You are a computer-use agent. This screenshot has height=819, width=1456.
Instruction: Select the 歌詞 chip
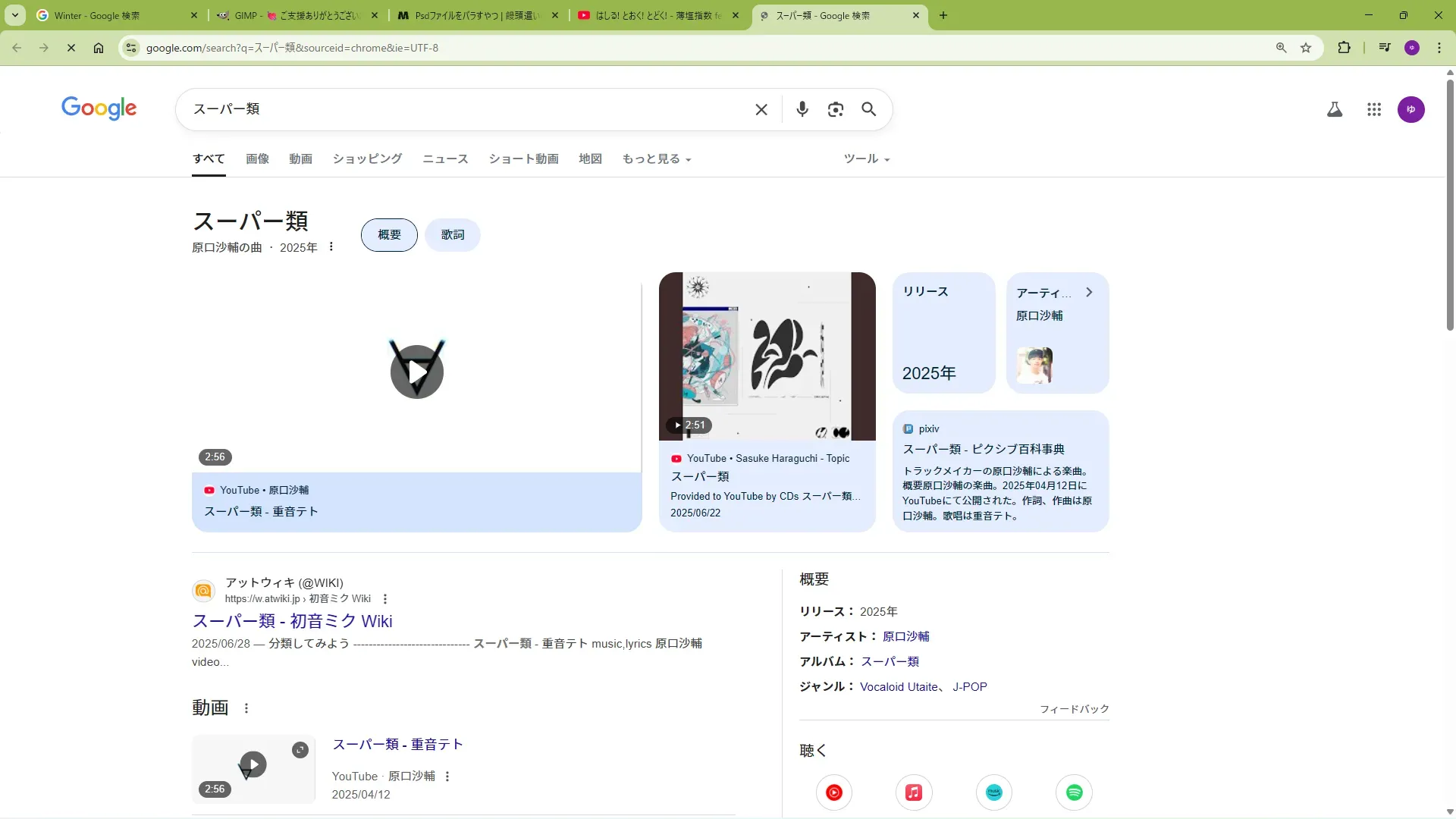point(453,235)
